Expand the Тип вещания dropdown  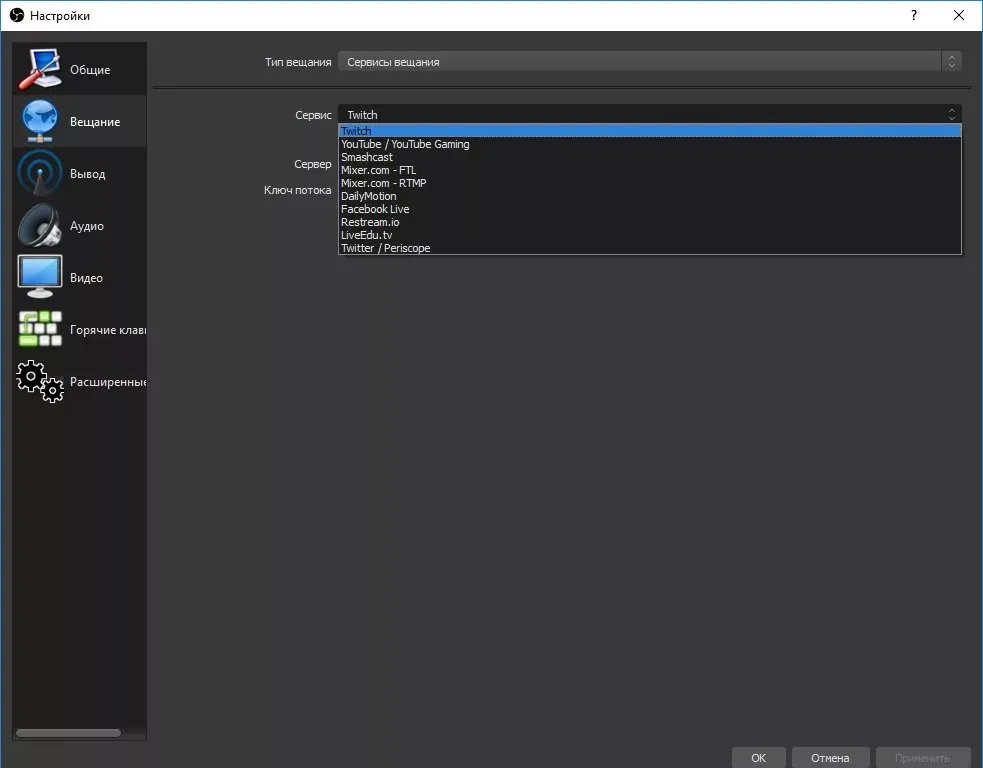[x=649, y=61]
